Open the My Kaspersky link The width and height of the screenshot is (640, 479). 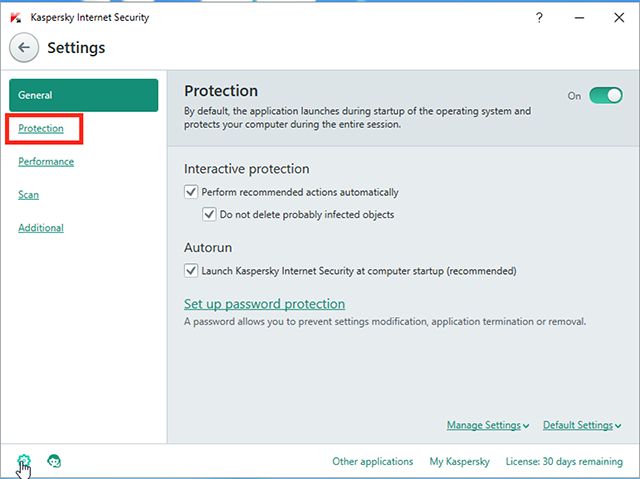(x=460, y=461)
